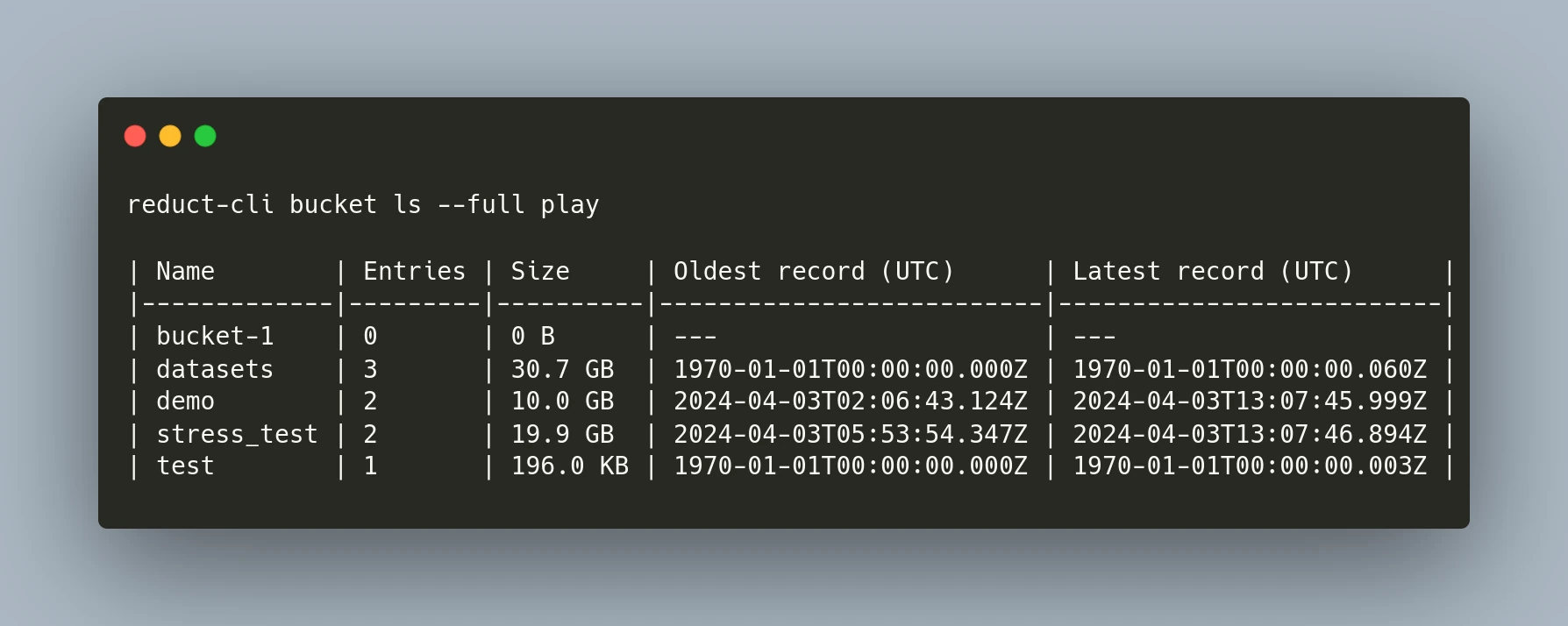The height and width of the screenshot is (626, 1568).
Task: Click the 30.7 GB size value
Action: tap(563, 369)
